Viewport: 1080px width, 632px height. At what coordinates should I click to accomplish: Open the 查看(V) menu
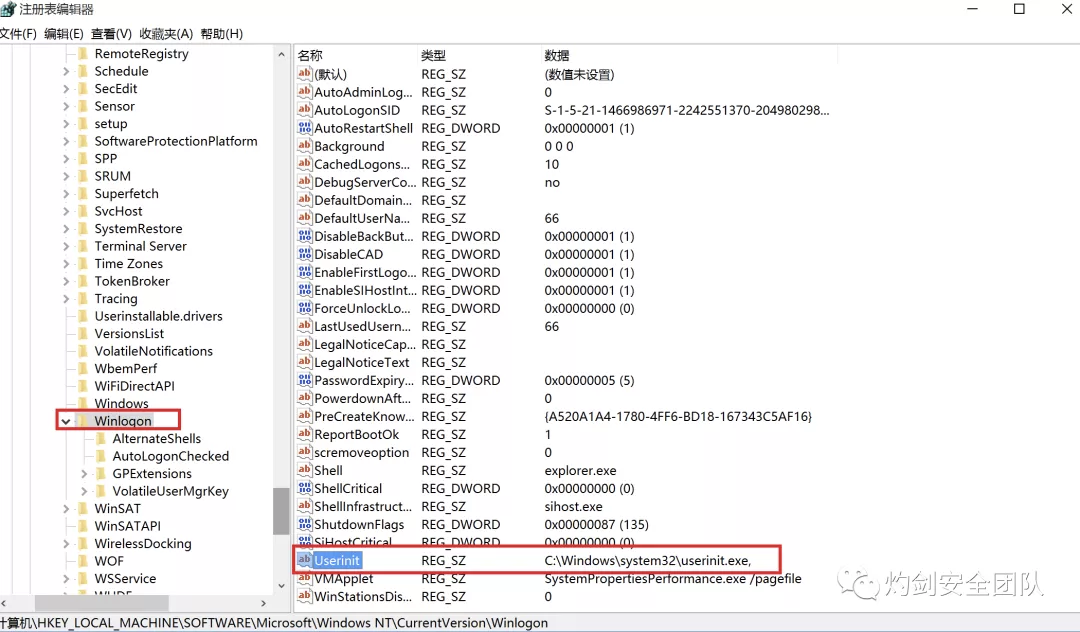point(111,34)
